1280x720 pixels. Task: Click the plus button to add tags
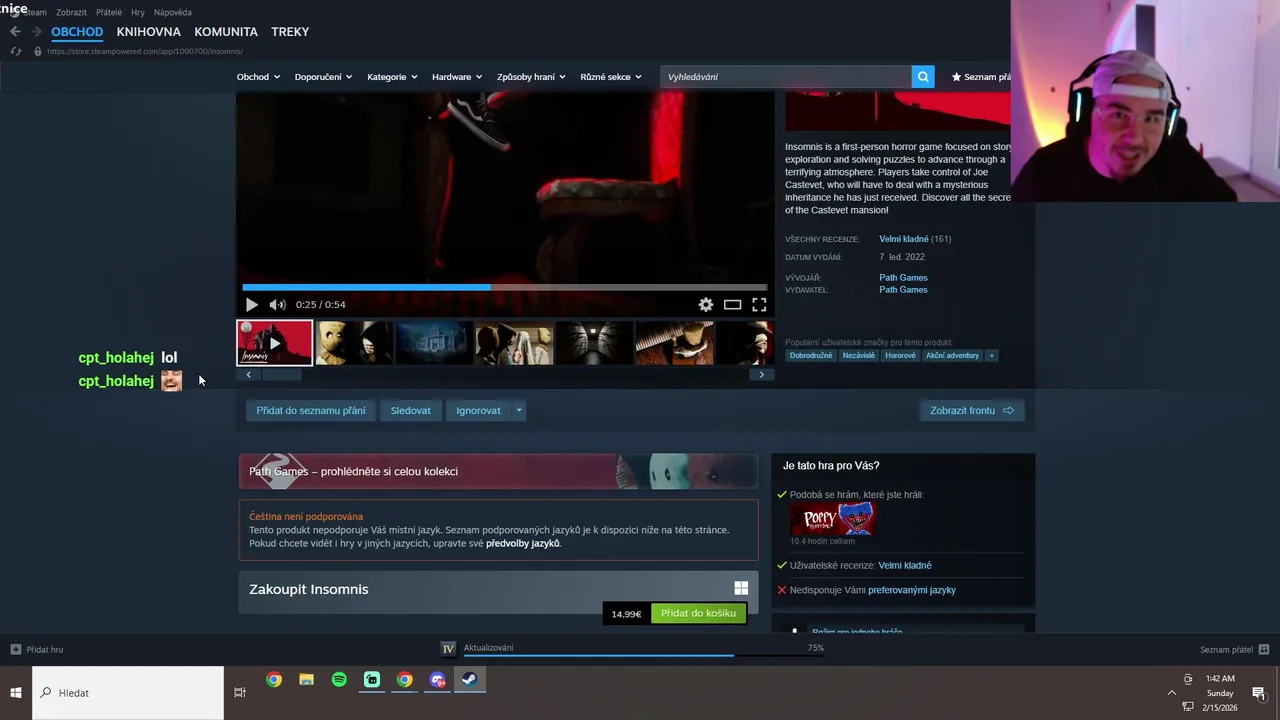point(992,355)
